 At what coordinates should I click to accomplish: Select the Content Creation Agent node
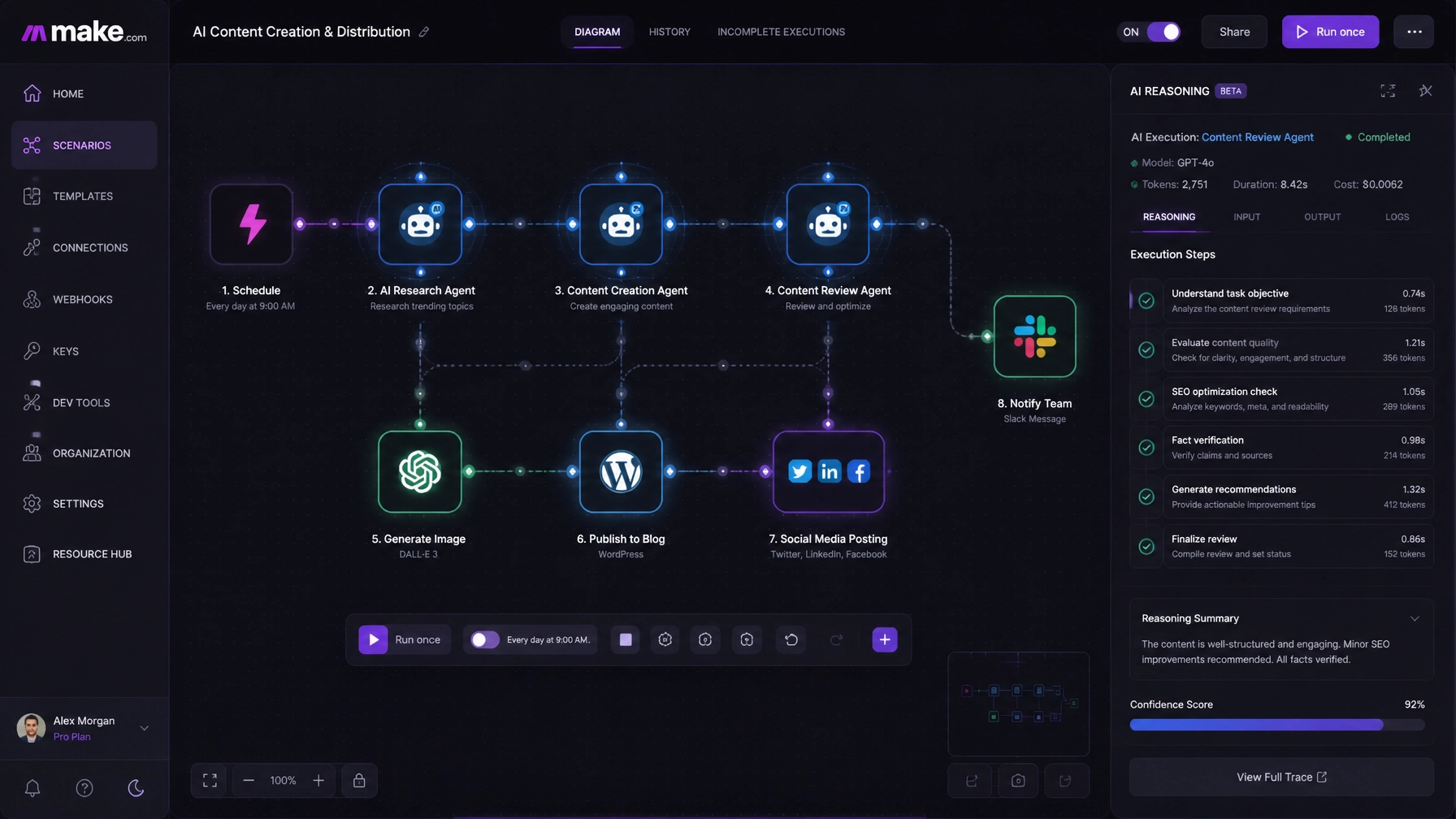621,224
